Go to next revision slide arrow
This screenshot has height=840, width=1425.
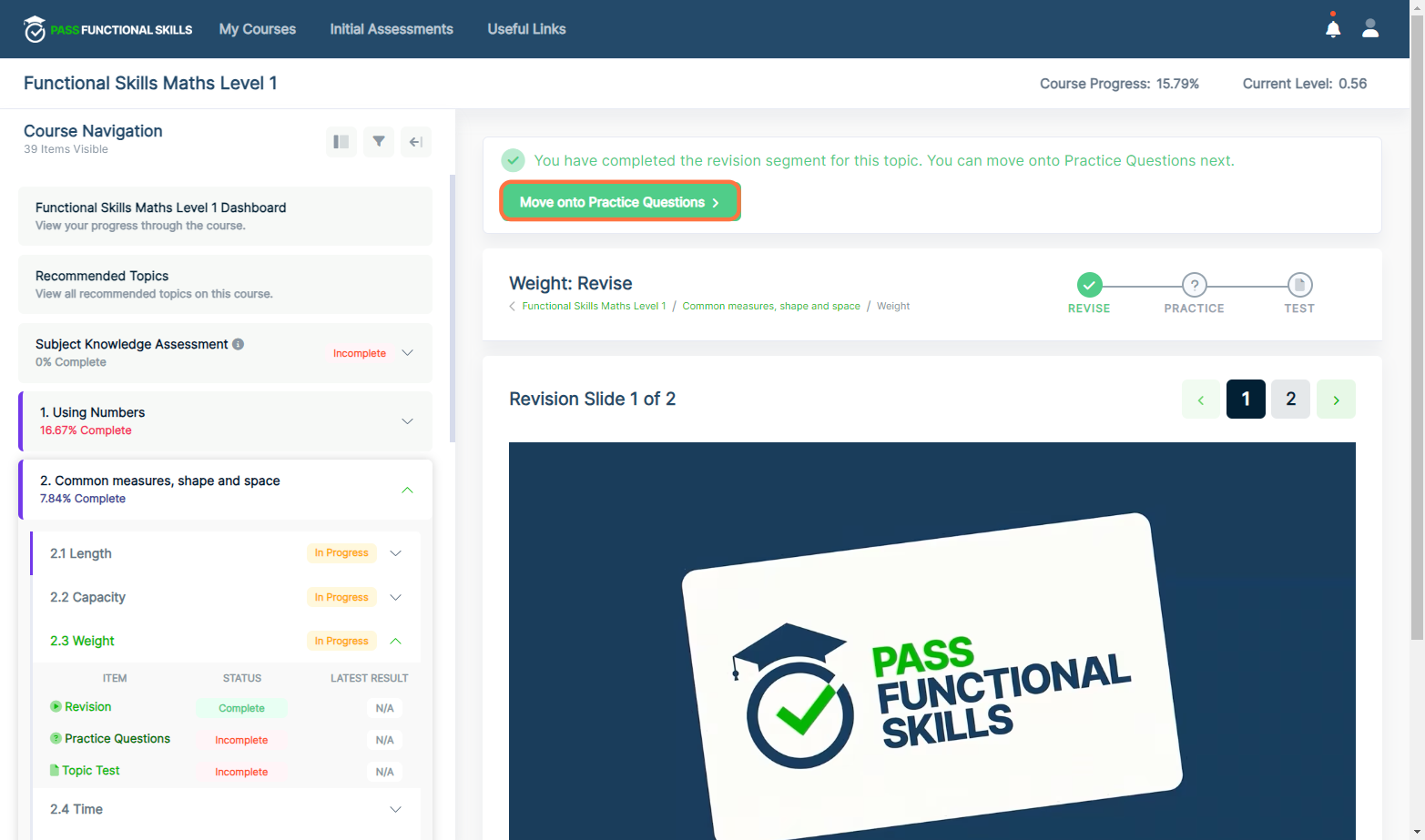1336,400
